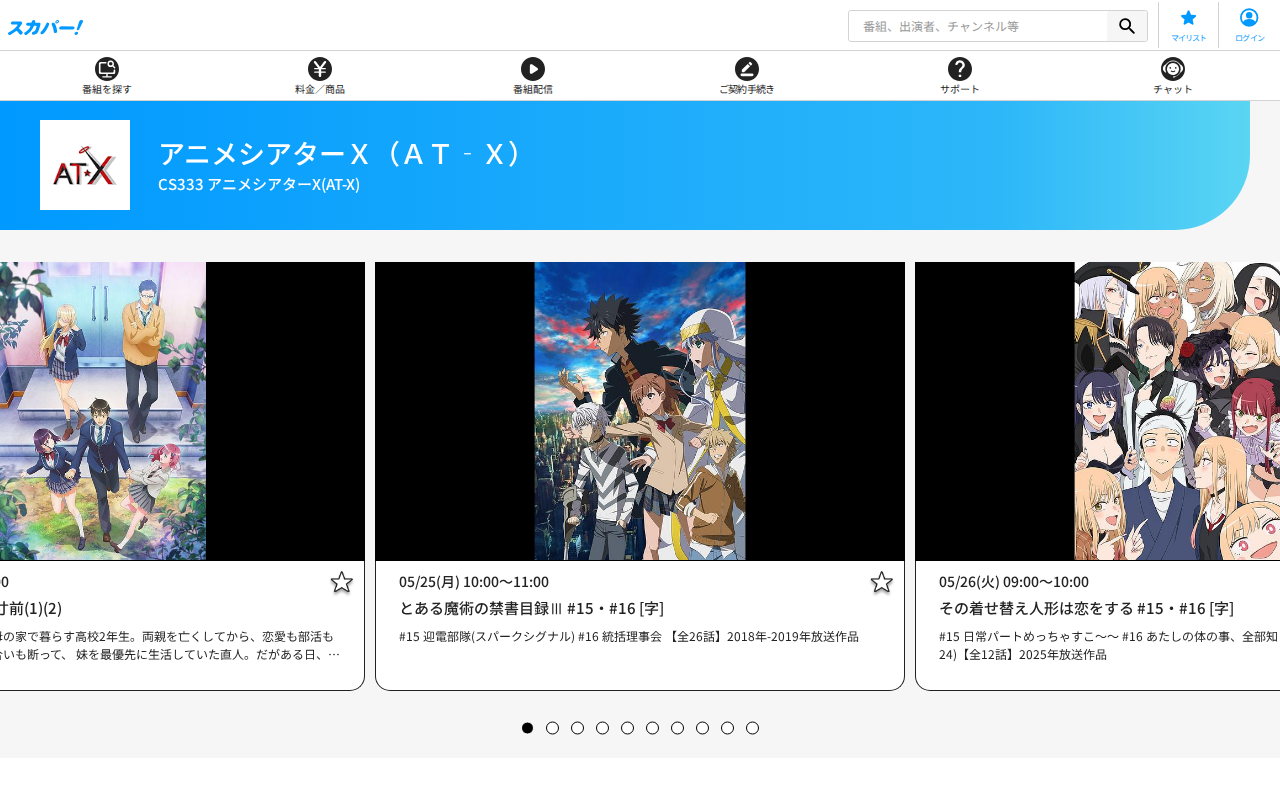This screenshot has height=800, width=1280.
Task: Click description starting #15 日常パートめっちゃすこ
Action: point(1109,645)
